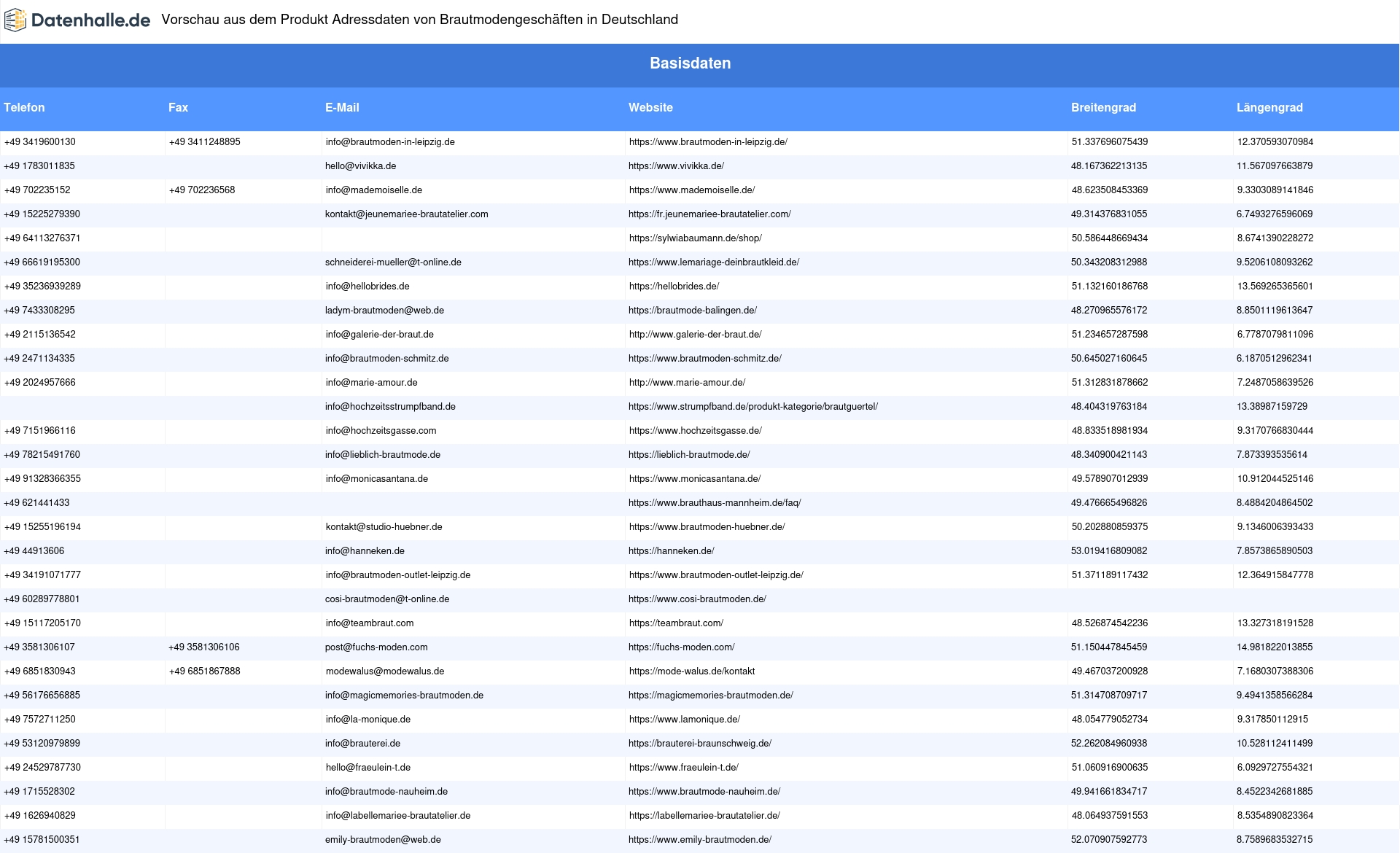The width and height of the screenshot is (1400, 853).
Task: Click the email hello@vivikka.de
Action: click(360, 166)
